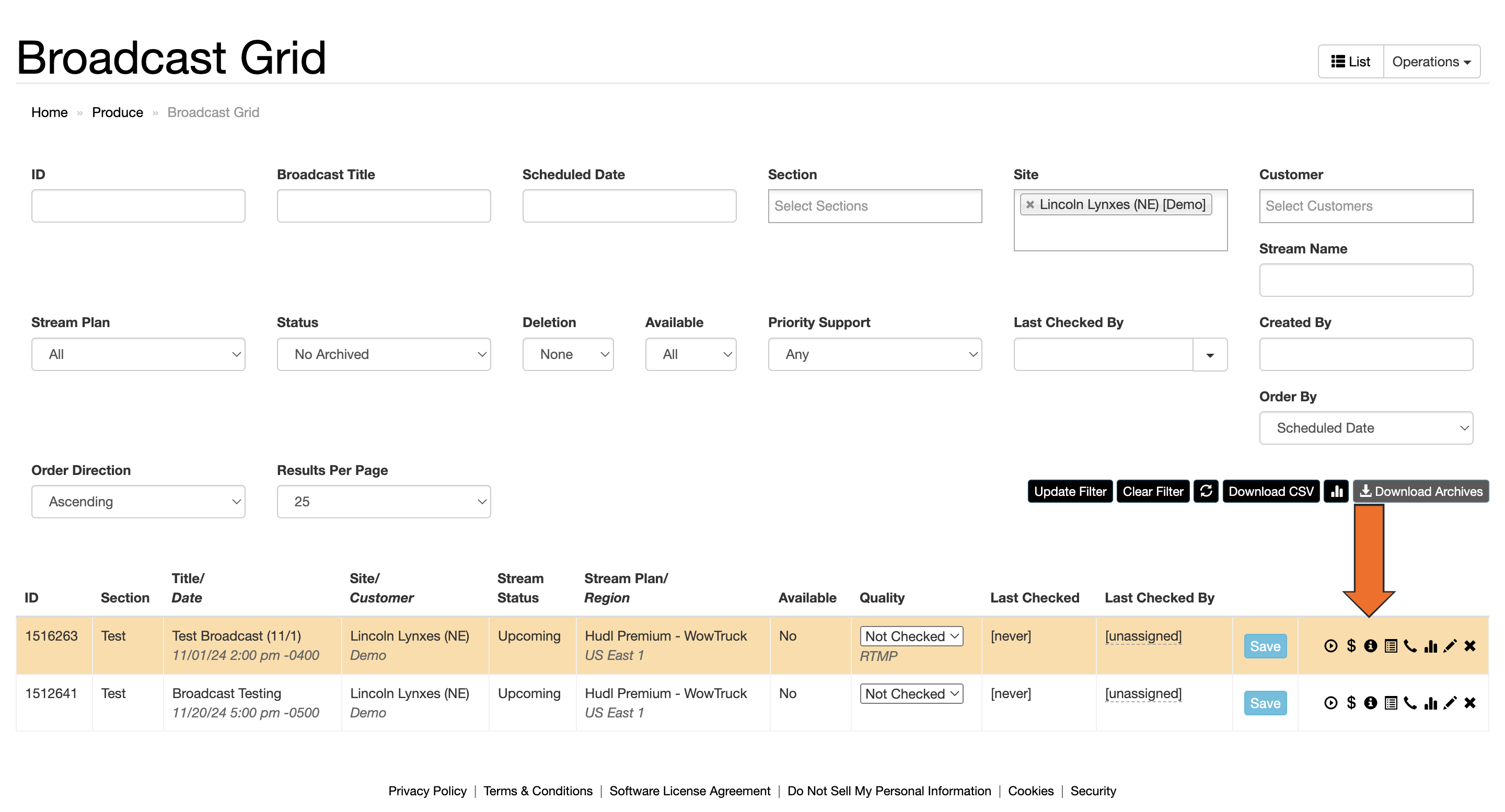This screenshot has height=812, width=1505.
Task: Go to Produce breadcrumb
Action: (118, 112)
